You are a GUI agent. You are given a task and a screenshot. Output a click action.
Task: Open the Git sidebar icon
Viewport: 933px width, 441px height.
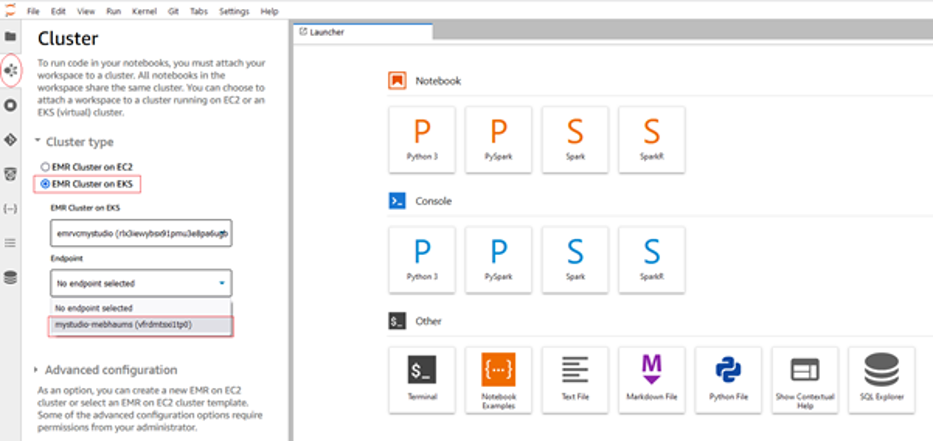click(10, 140)
